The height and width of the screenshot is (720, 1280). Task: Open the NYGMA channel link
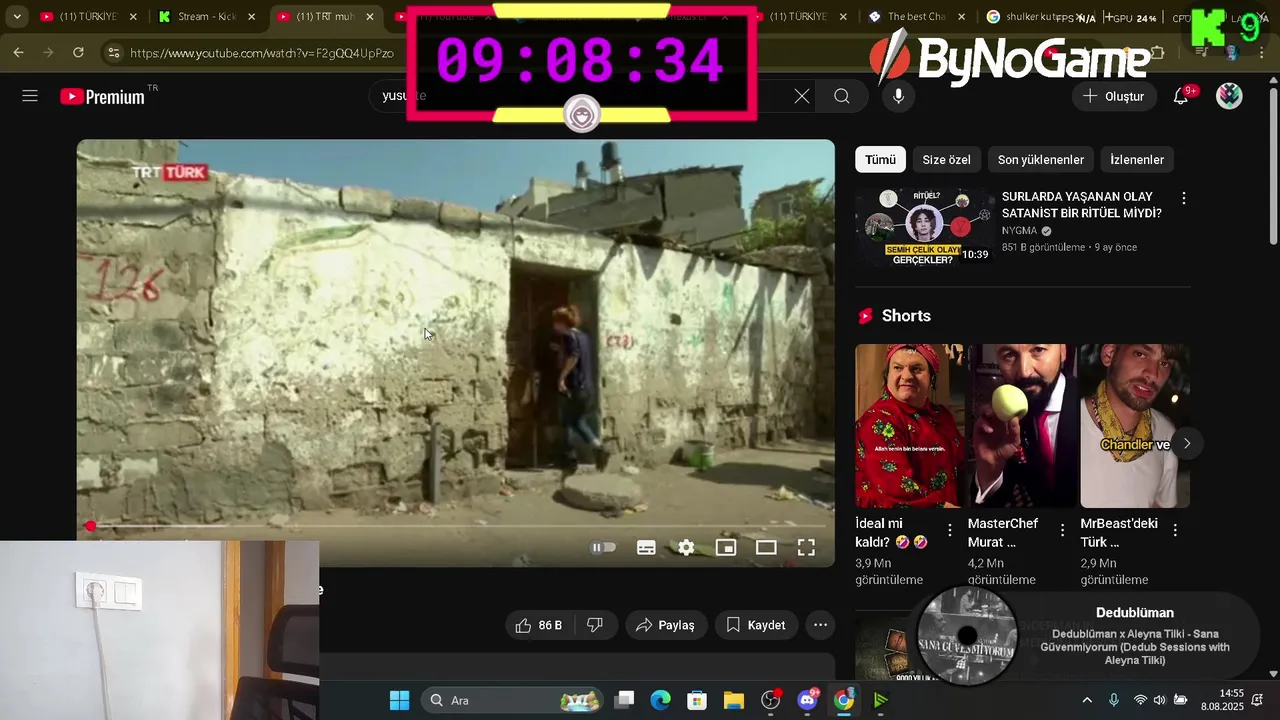click(x=1019, y=230)
